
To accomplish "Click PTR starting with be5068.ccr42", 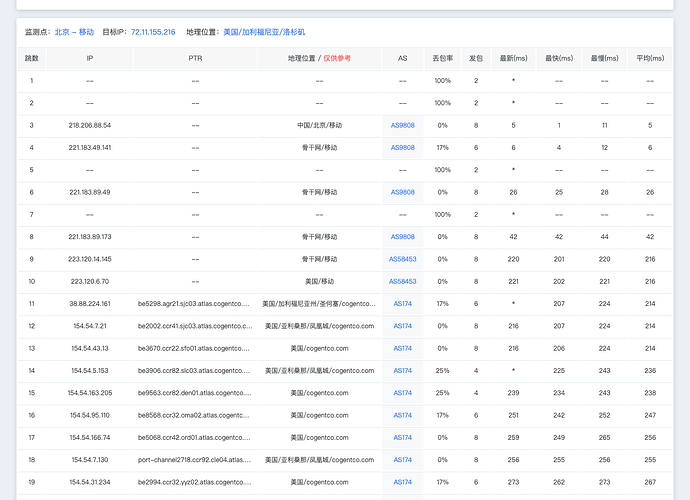I will (194, 437).
